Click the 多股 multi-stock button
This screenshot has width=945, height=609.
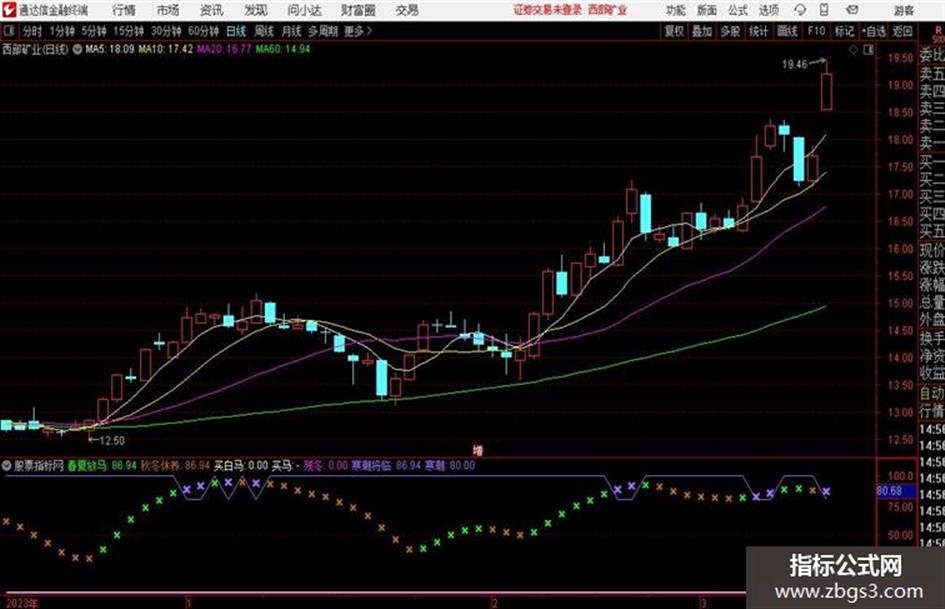[x=730, y=31]
